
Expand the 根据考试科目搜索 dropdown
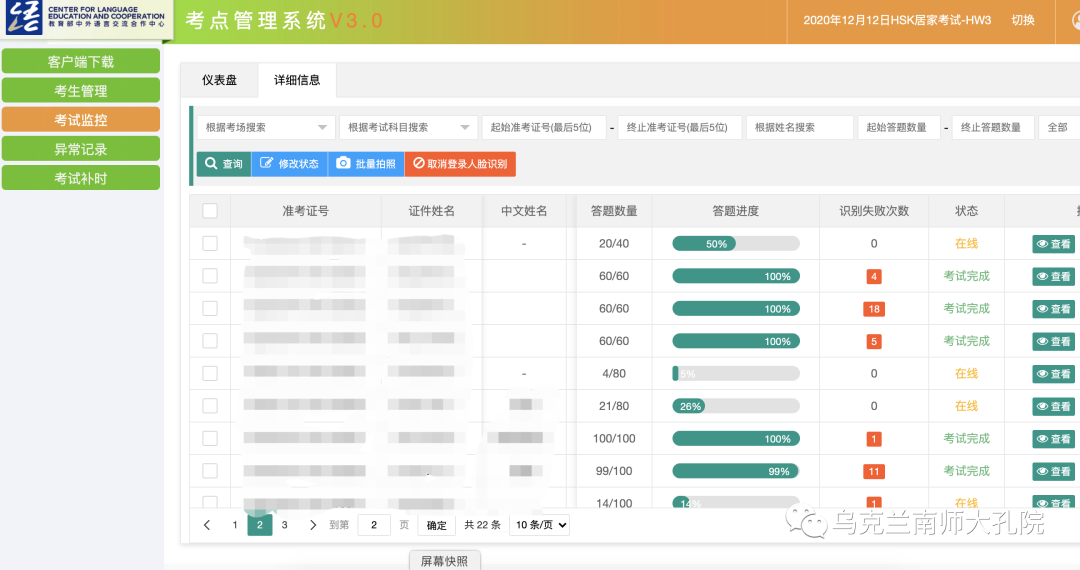click(x=408, y=128)
